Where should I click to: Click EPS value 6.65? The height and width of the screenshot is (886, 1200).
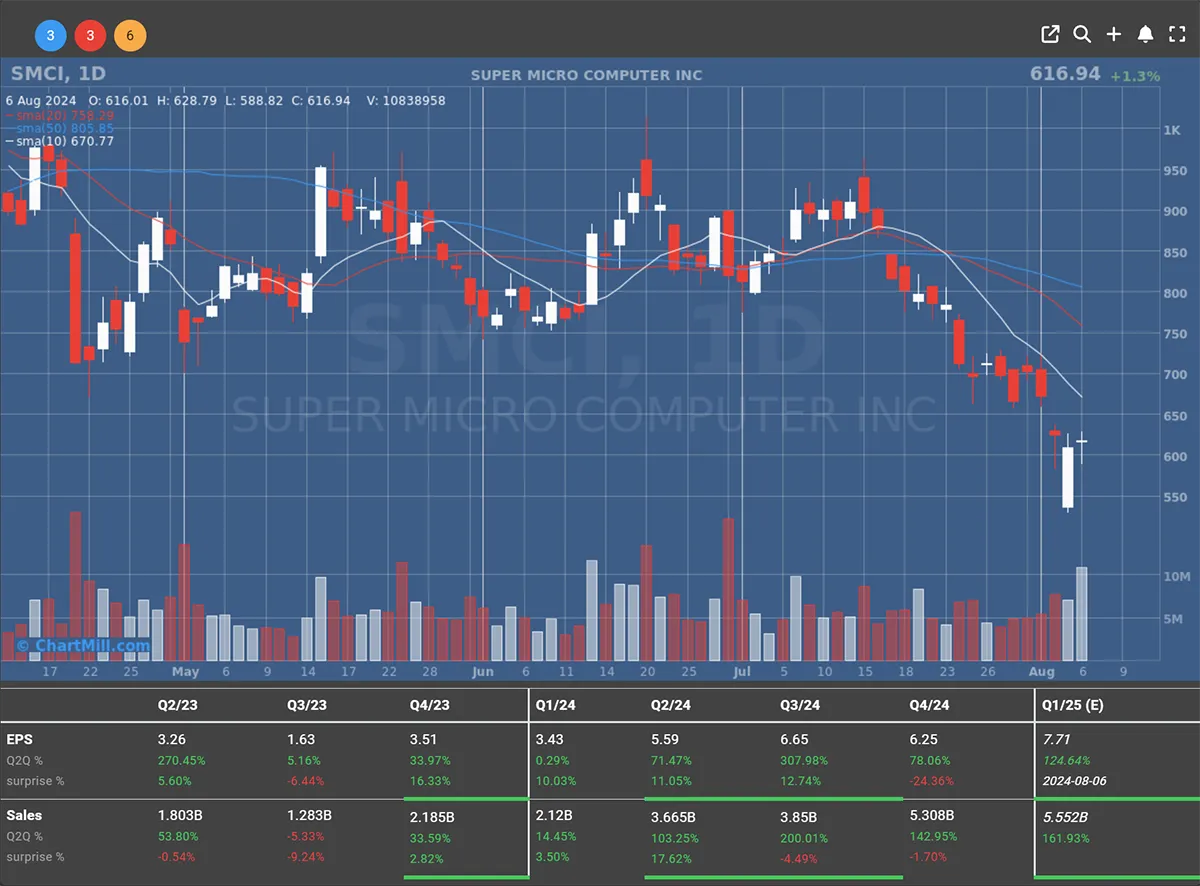(x=795, y=740)
